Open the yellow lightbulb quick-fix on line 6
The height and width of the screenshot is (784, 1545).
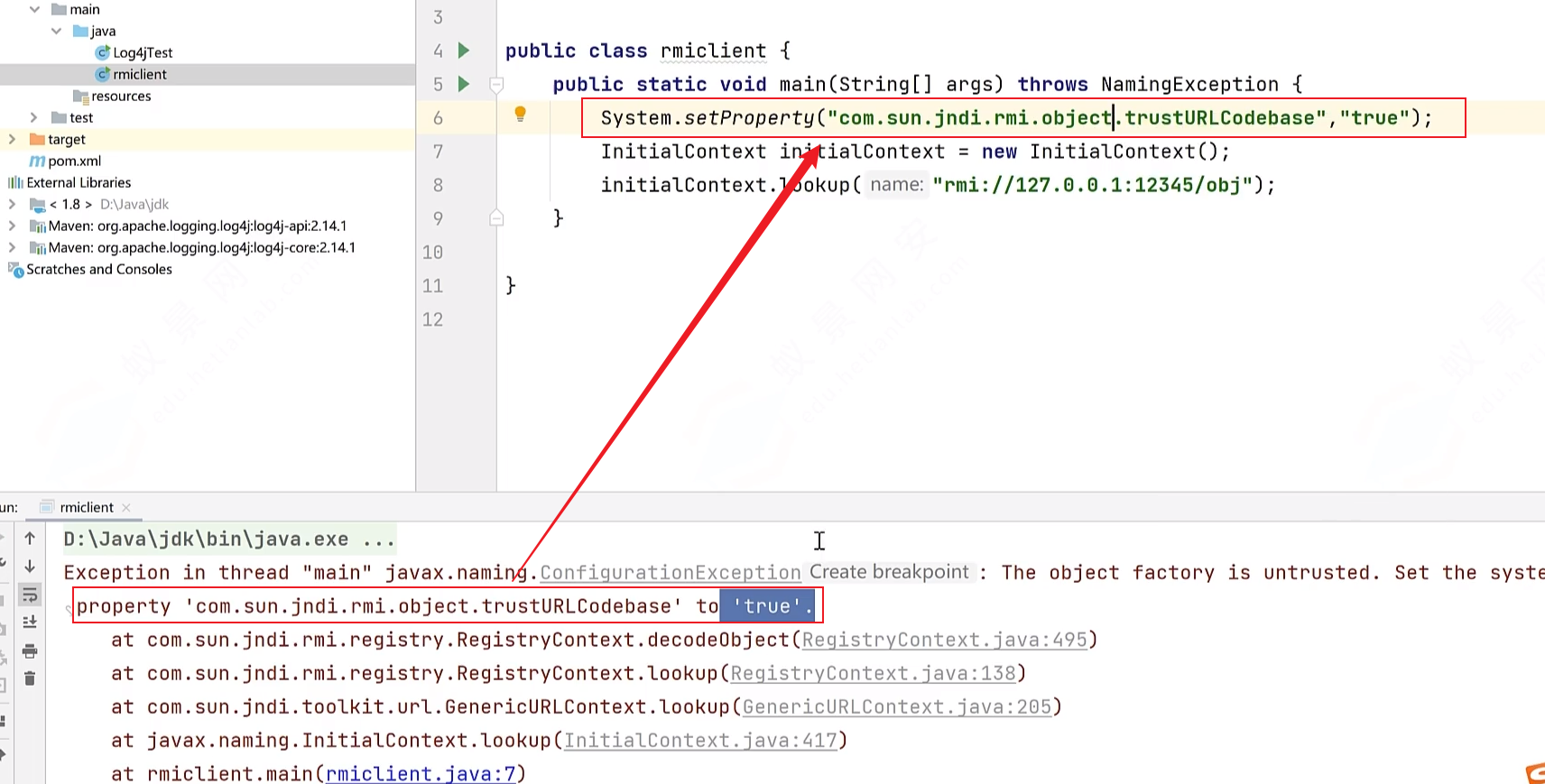point(520,114)
